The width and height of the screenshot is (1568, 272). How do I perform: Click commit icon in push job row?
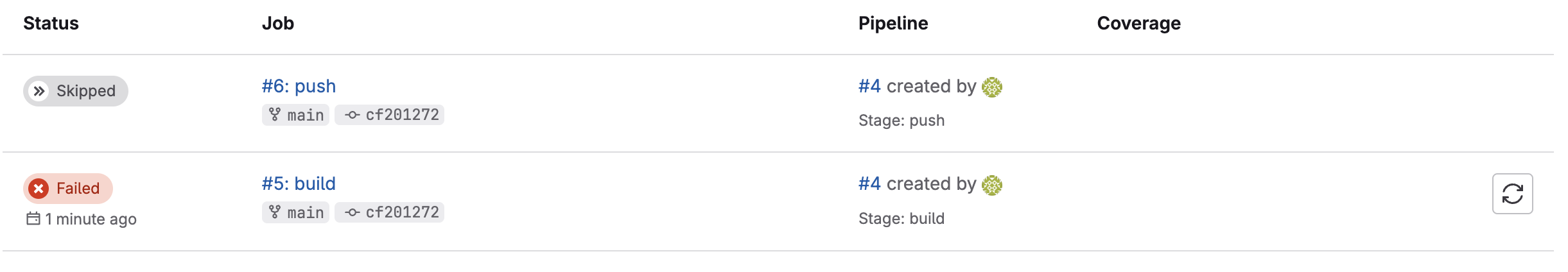click(x=352, y=115)
